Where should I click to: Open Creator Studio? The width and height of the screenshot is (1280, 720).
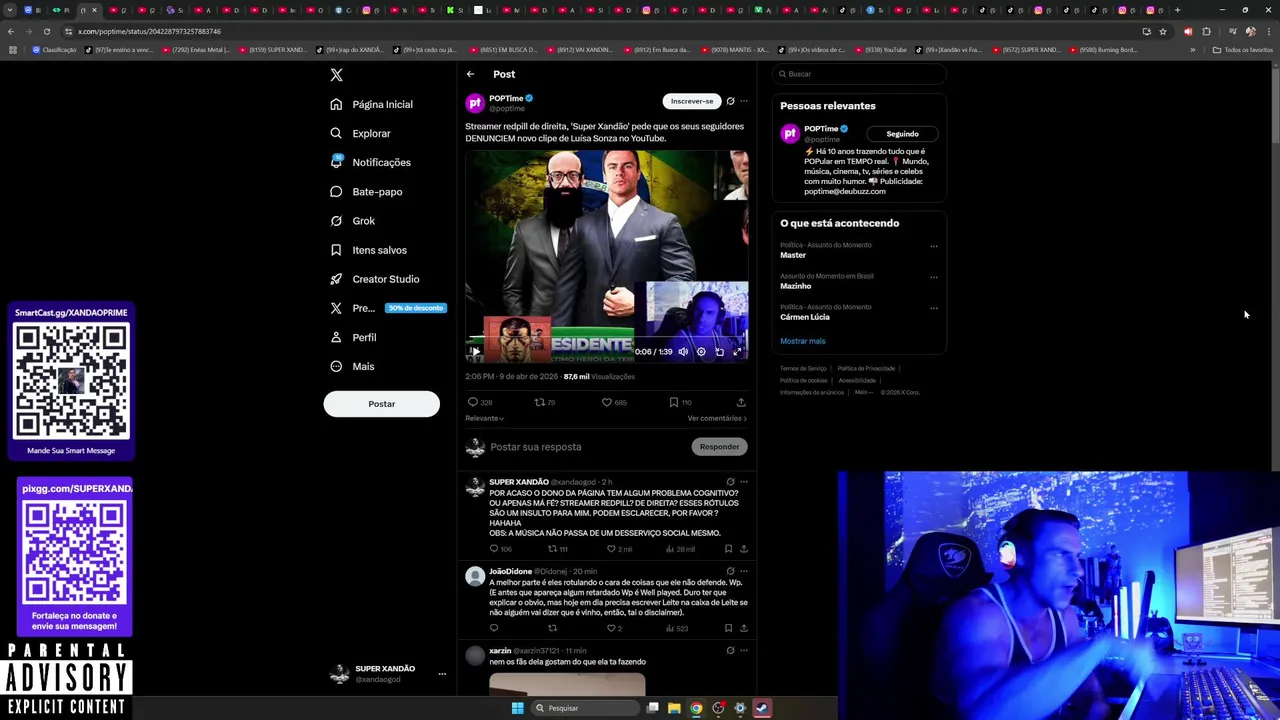(374, 279)
